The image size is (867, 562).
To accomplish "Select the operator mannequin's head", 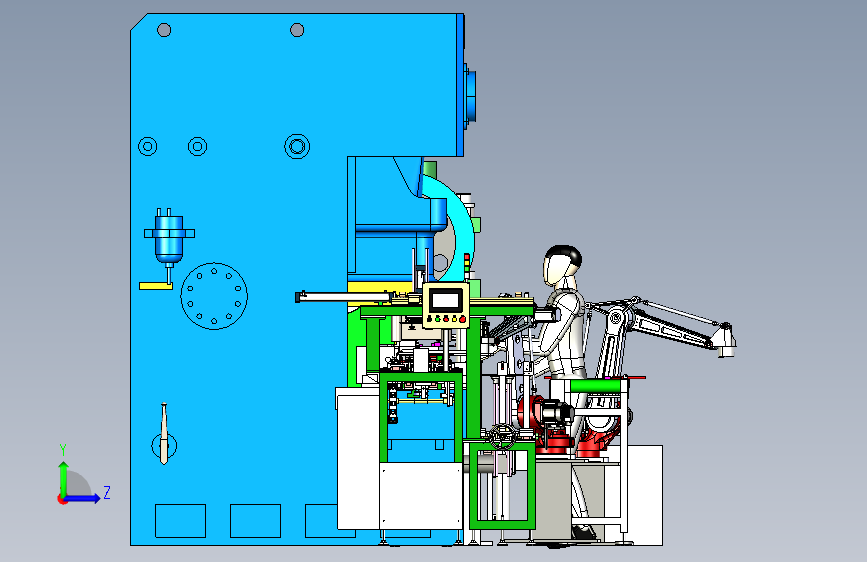I will (x=562, y=266).
